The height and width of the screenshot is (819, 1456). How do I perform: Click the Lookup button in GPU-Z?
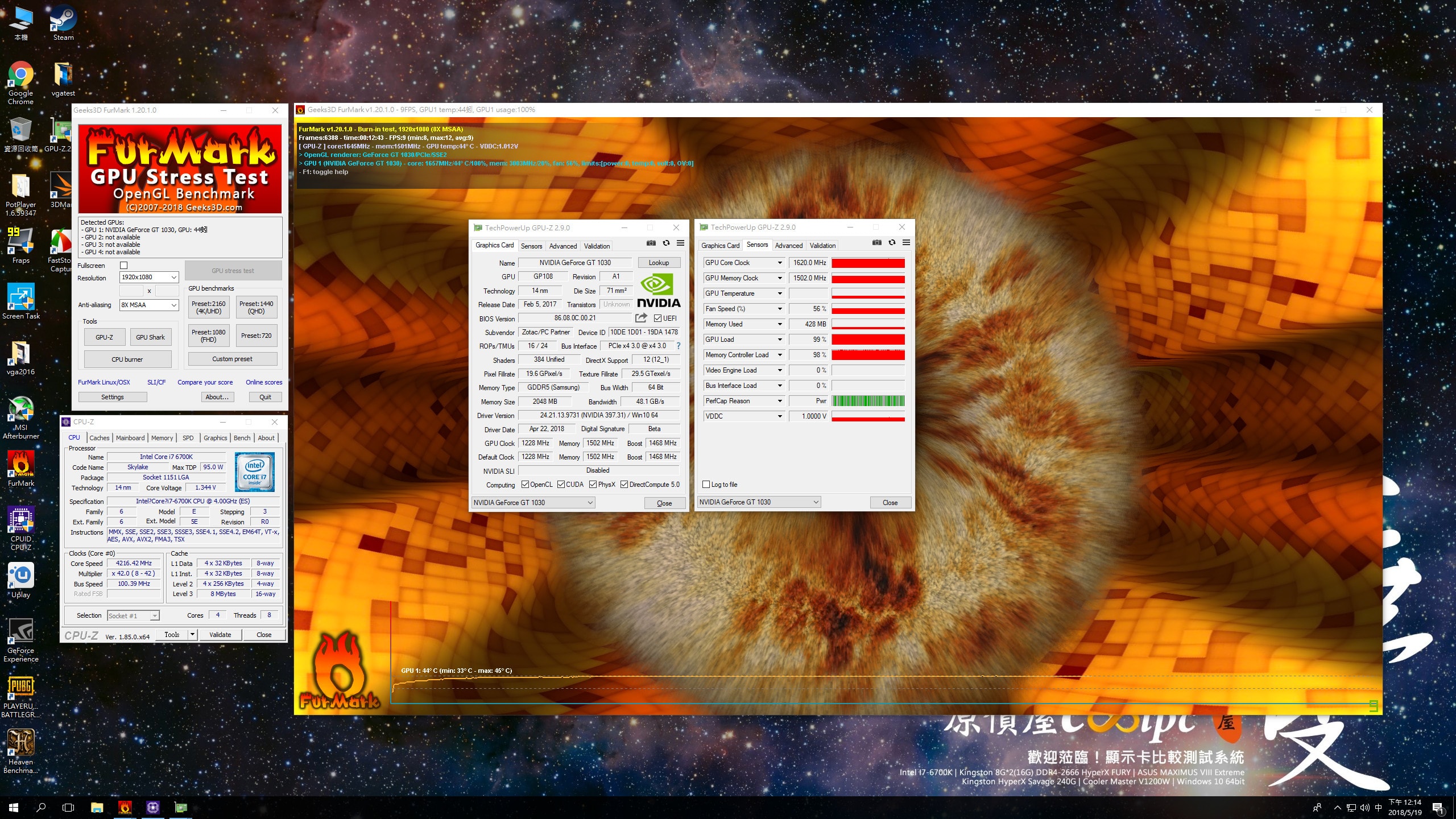coord(659,263)
